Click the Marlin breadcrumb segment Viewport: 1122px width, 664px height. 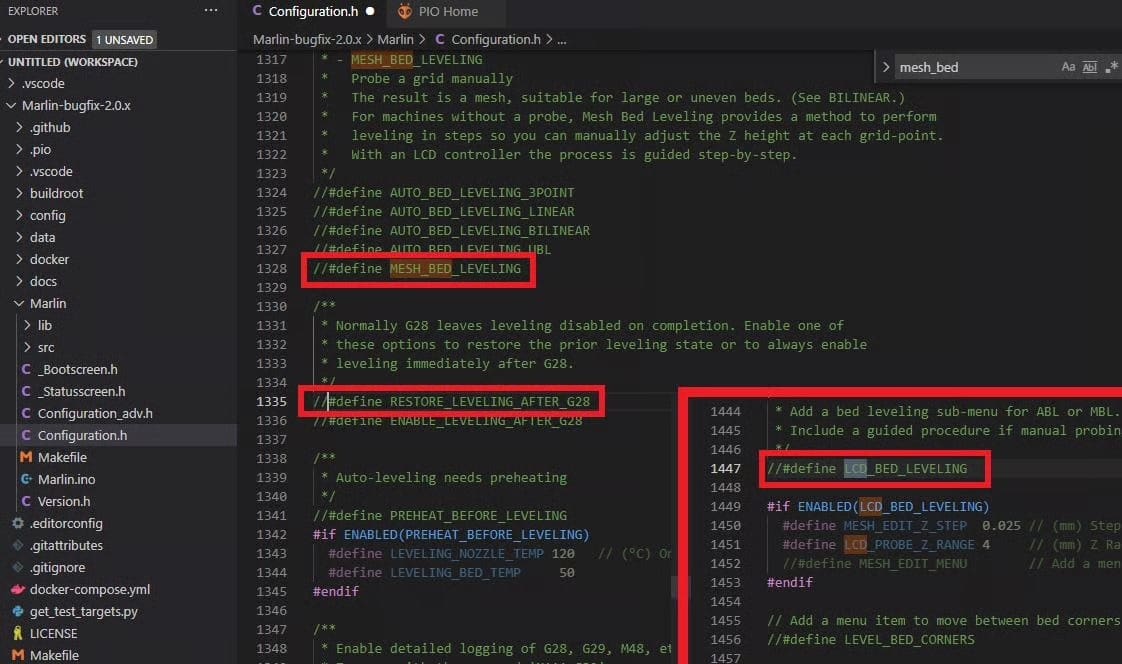tap(395, 39)
